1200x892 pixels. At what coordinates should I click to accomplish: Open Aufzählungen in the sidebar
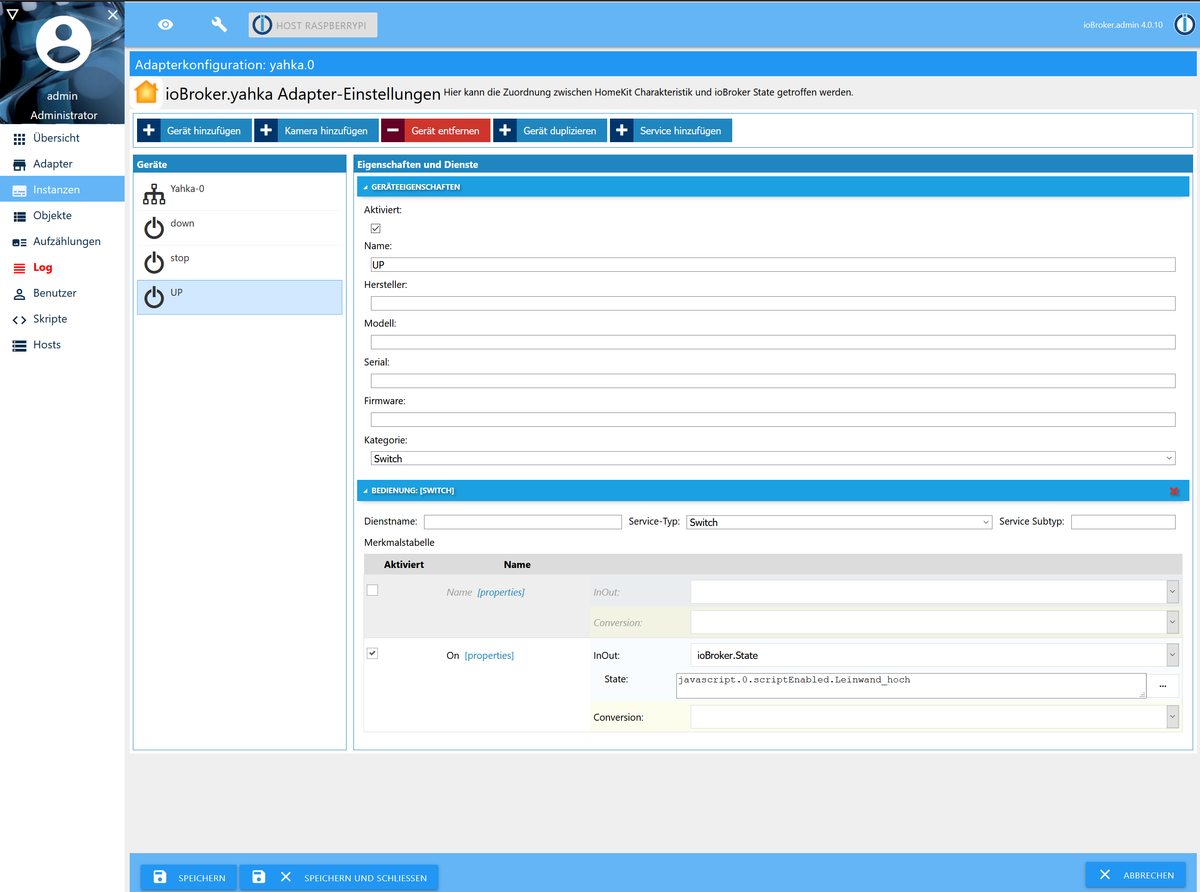point(62,242)
